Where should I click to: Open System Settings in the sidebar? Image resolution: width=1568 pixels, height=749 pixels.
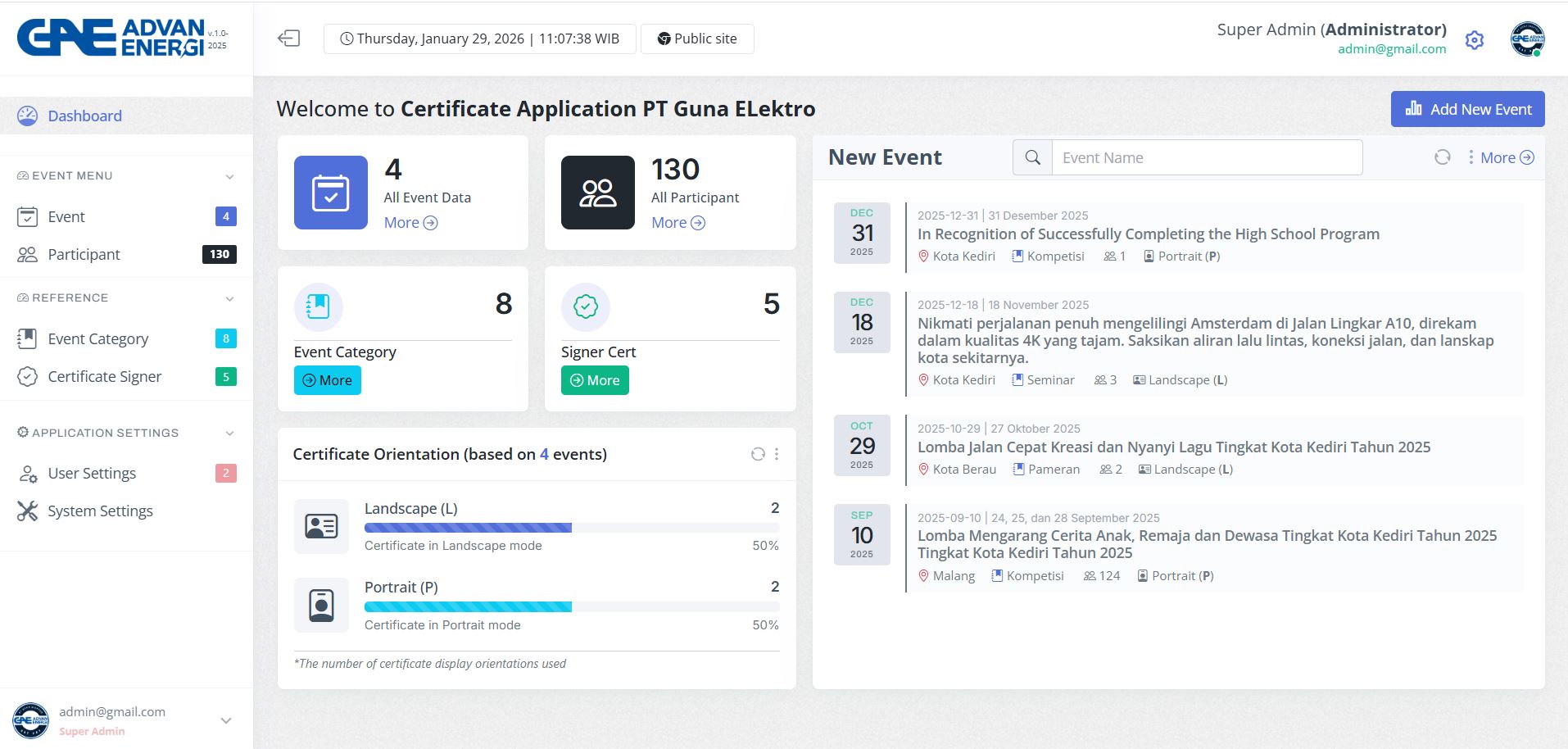click(x=100, y=511)
